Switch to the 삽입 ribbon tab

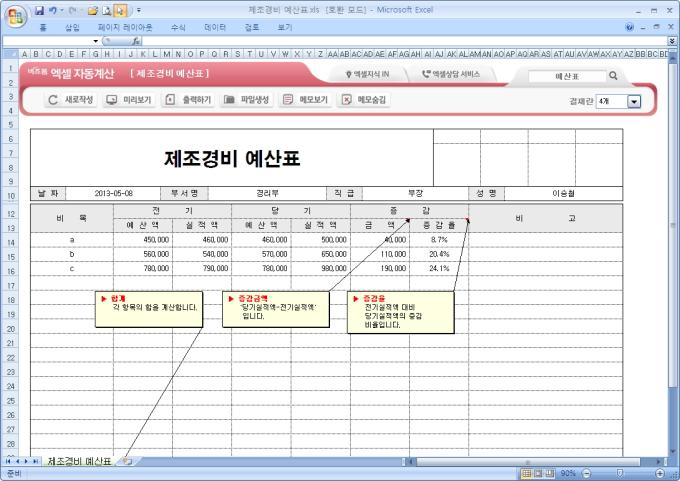coord(72,27)
